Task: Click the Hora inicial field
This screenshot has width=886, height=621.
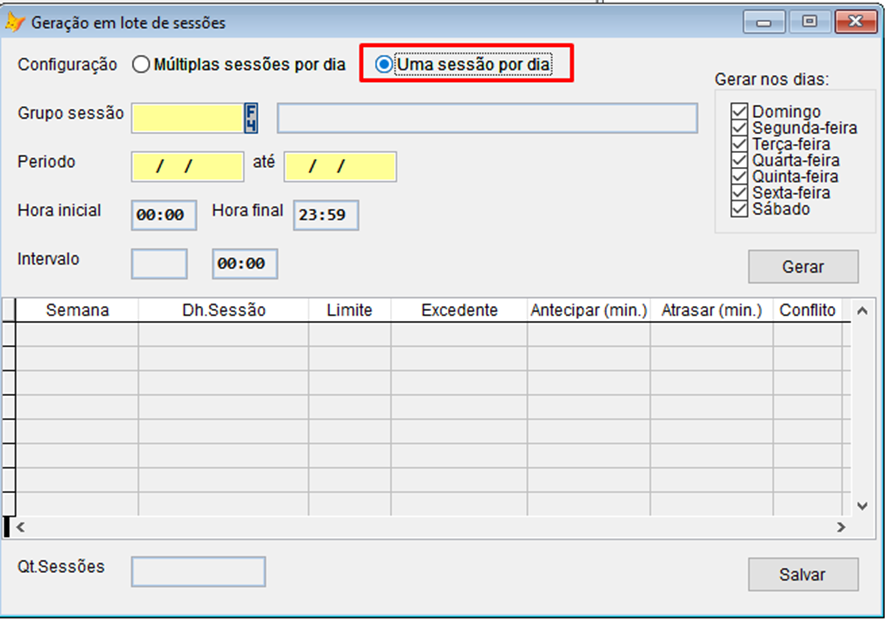Action: [164, 215]
